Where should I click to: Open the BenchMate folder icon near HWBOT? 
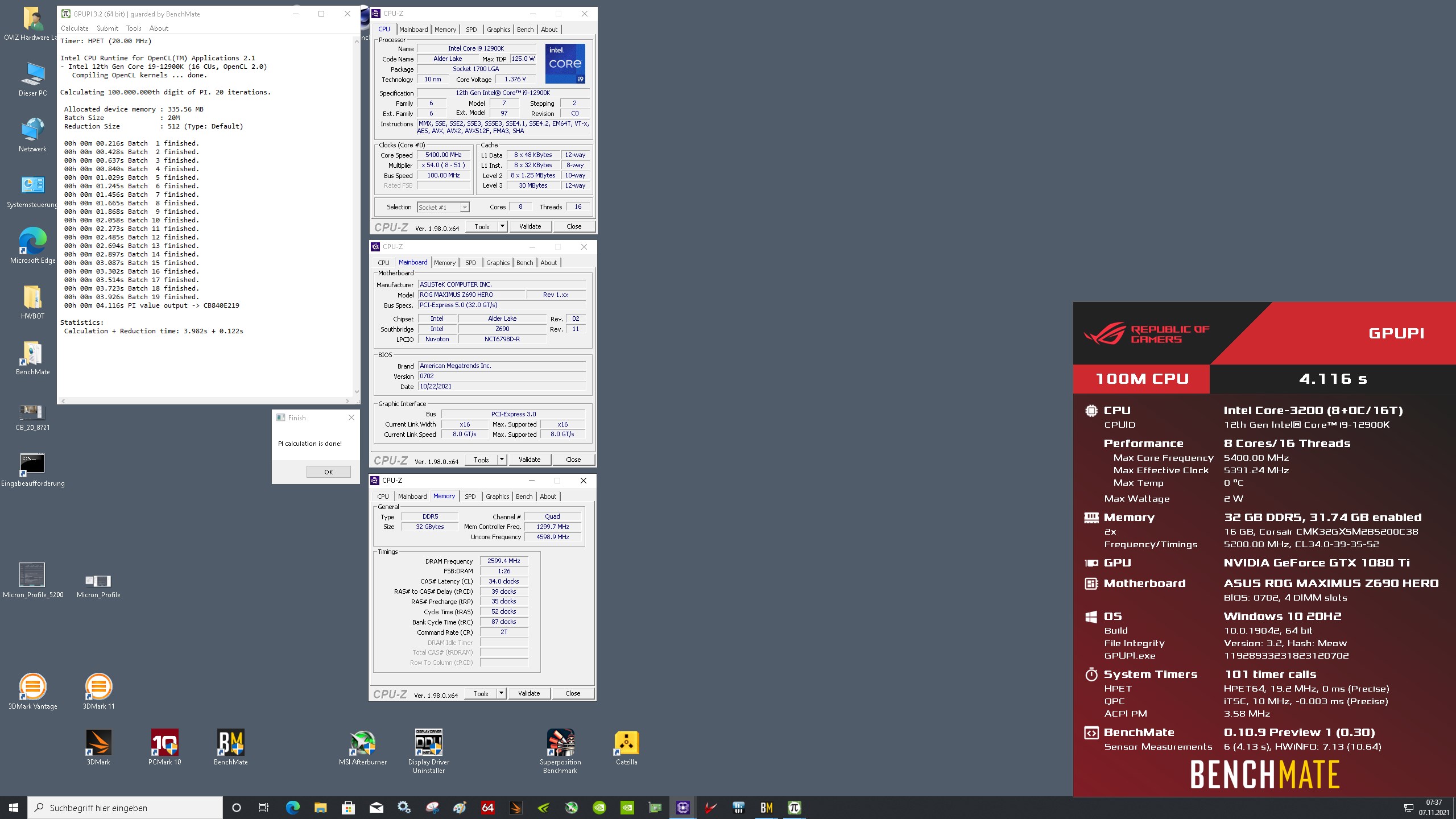click(32, 358)
